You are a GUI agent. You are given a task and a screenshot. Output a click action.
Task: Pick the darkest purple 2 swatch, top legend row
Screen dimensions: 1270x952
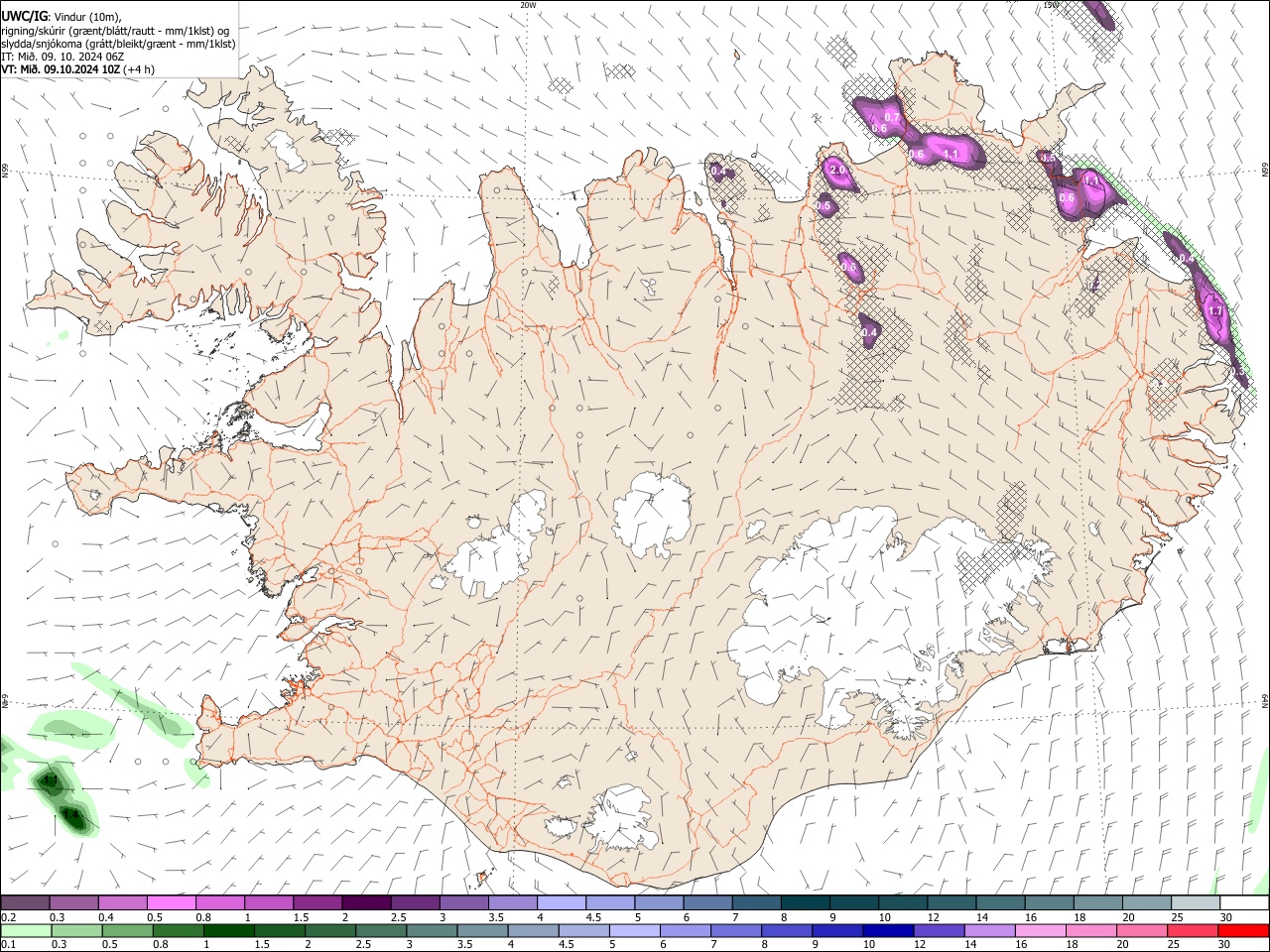365,903
